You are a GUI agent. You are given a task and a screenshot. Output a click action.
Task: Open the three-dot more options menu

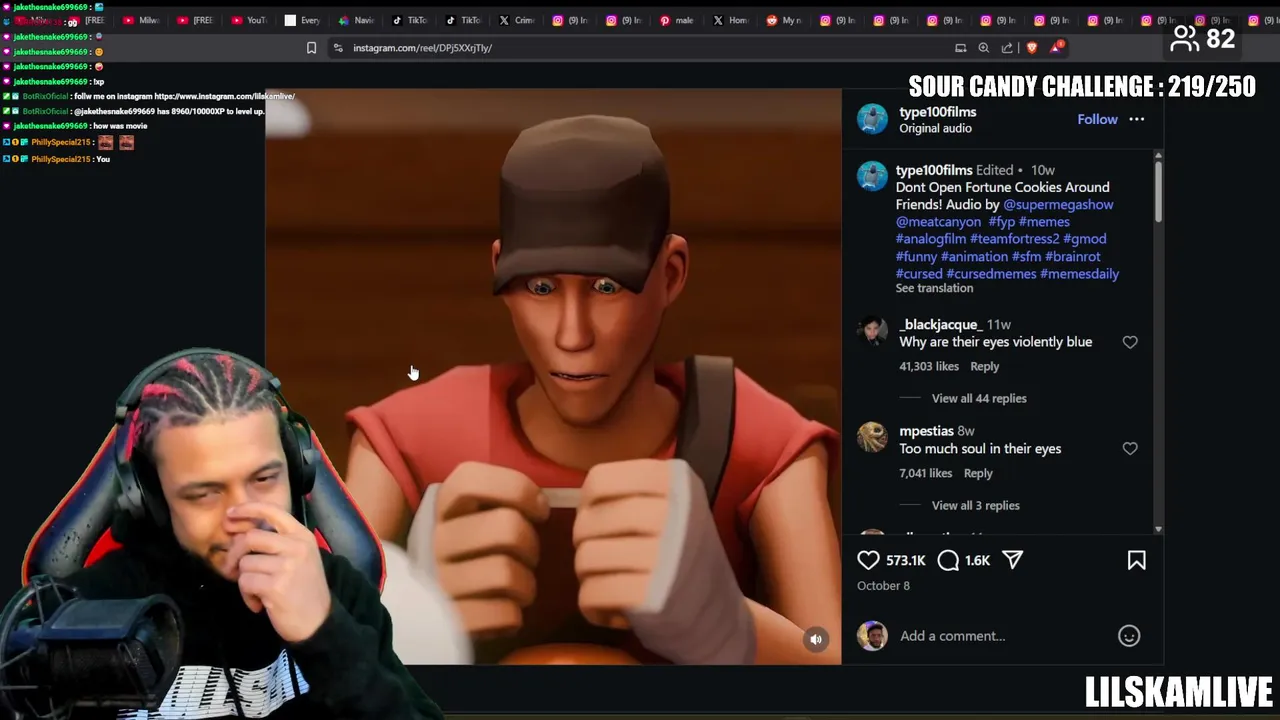(x=1137, y=119)
